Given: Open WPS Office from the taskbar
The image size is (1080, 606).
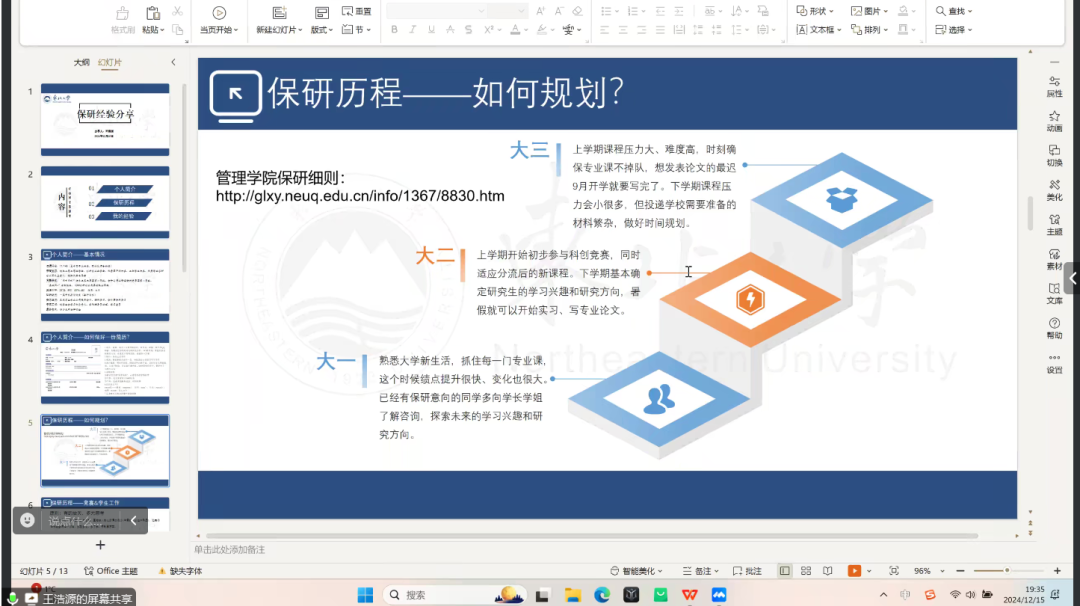Looking at the screenshot, I should [x=689, y=595].
